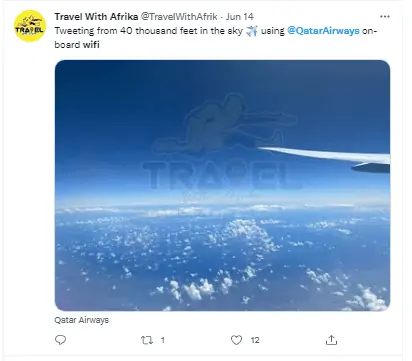Open the three-dot more options menu

click(385, 16)
